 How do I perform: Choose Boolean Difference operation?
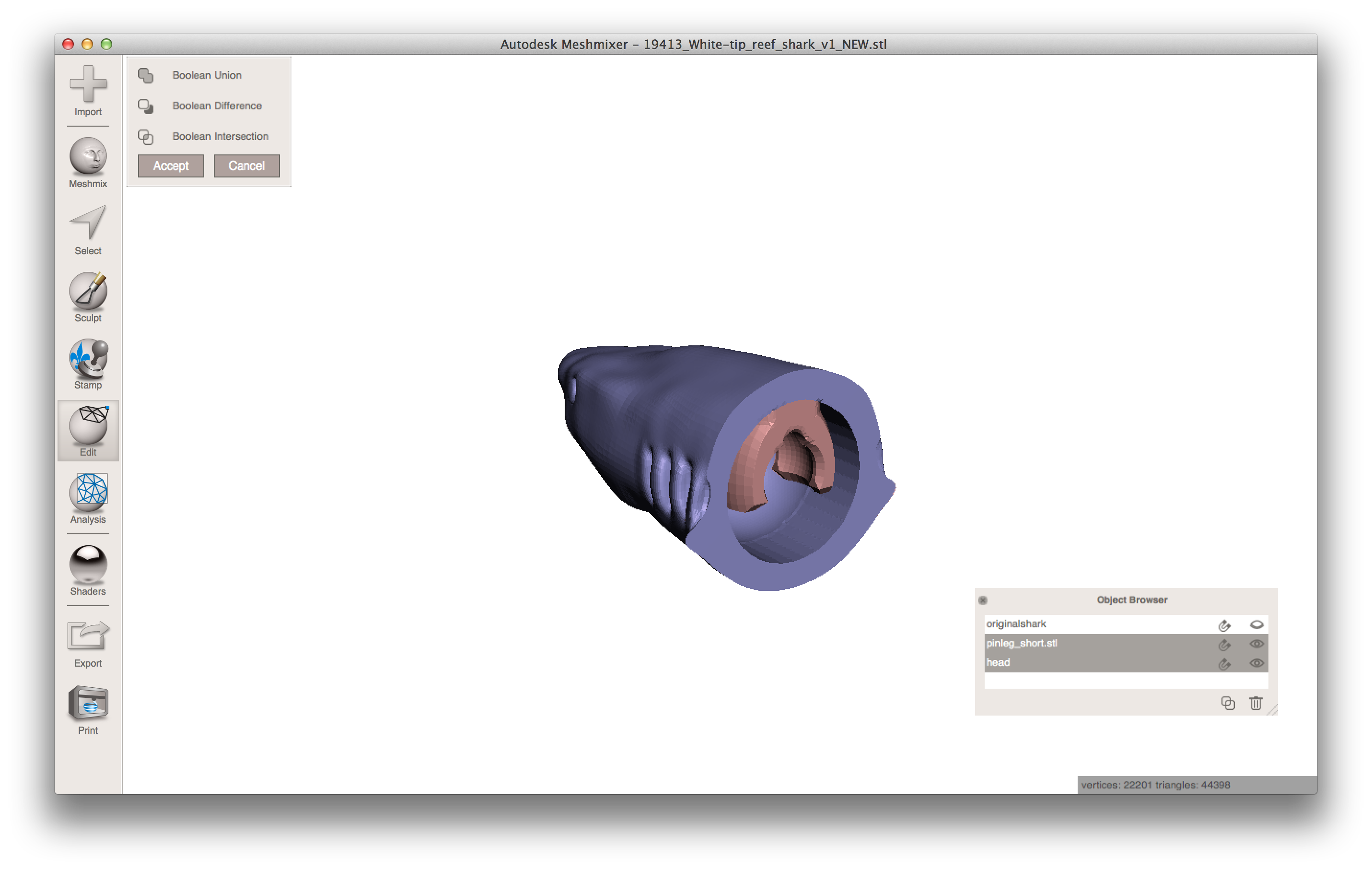click(217, 106)
